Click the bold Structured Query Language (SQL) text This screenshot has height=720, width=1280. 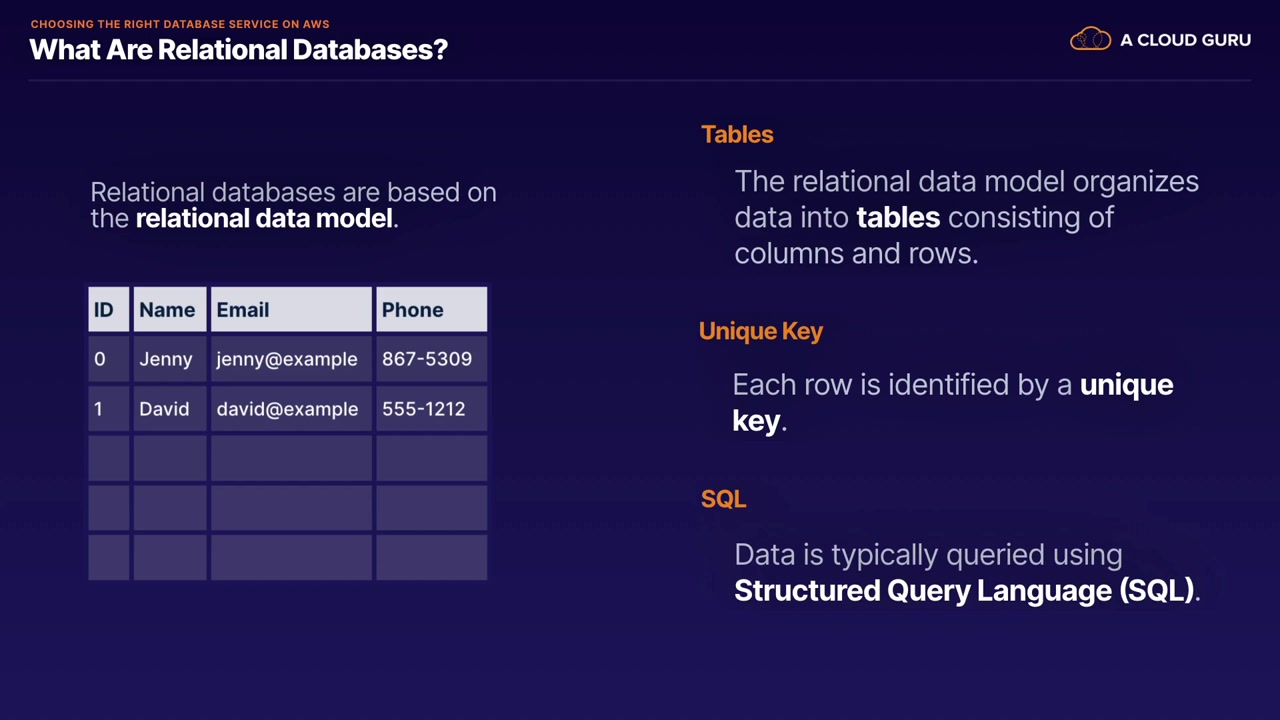964,590
